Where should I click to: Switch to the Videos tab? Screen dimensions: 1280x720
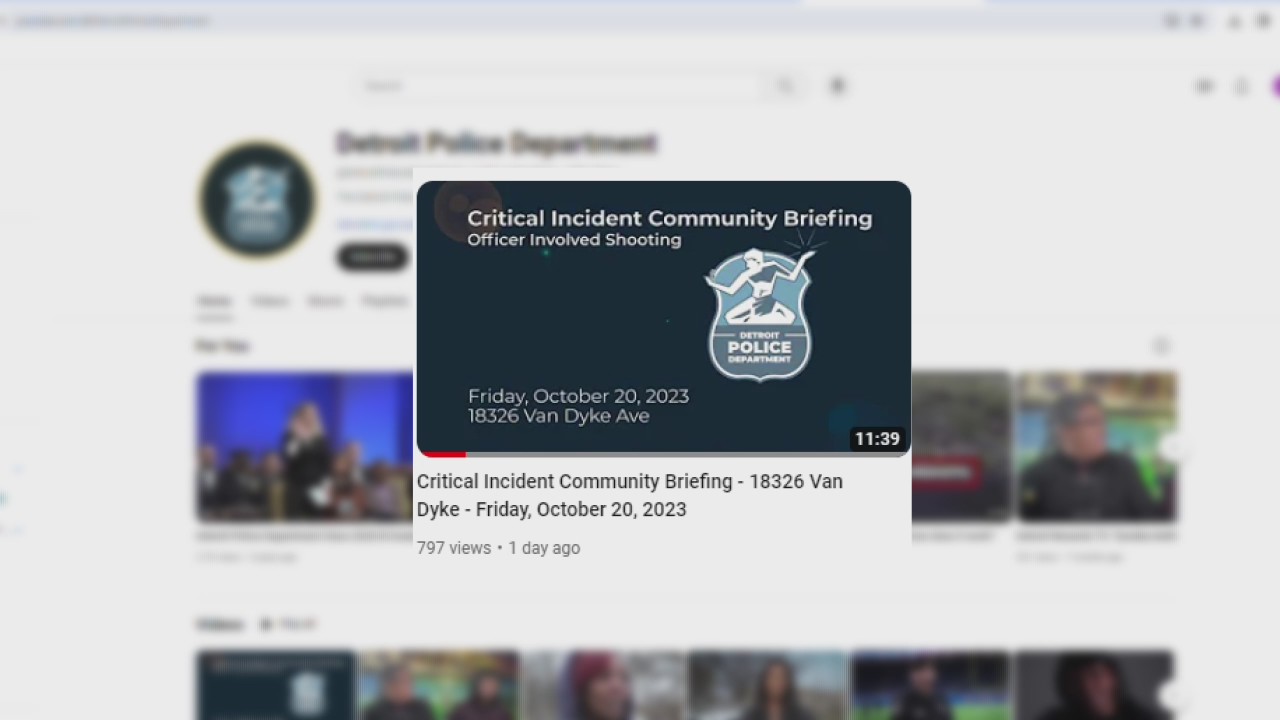pos(270,301)
